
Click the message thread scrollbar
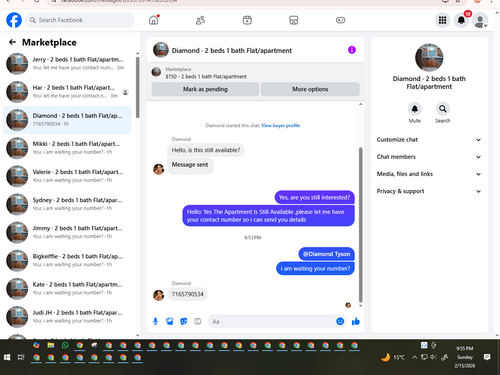[x=360, y=225]
